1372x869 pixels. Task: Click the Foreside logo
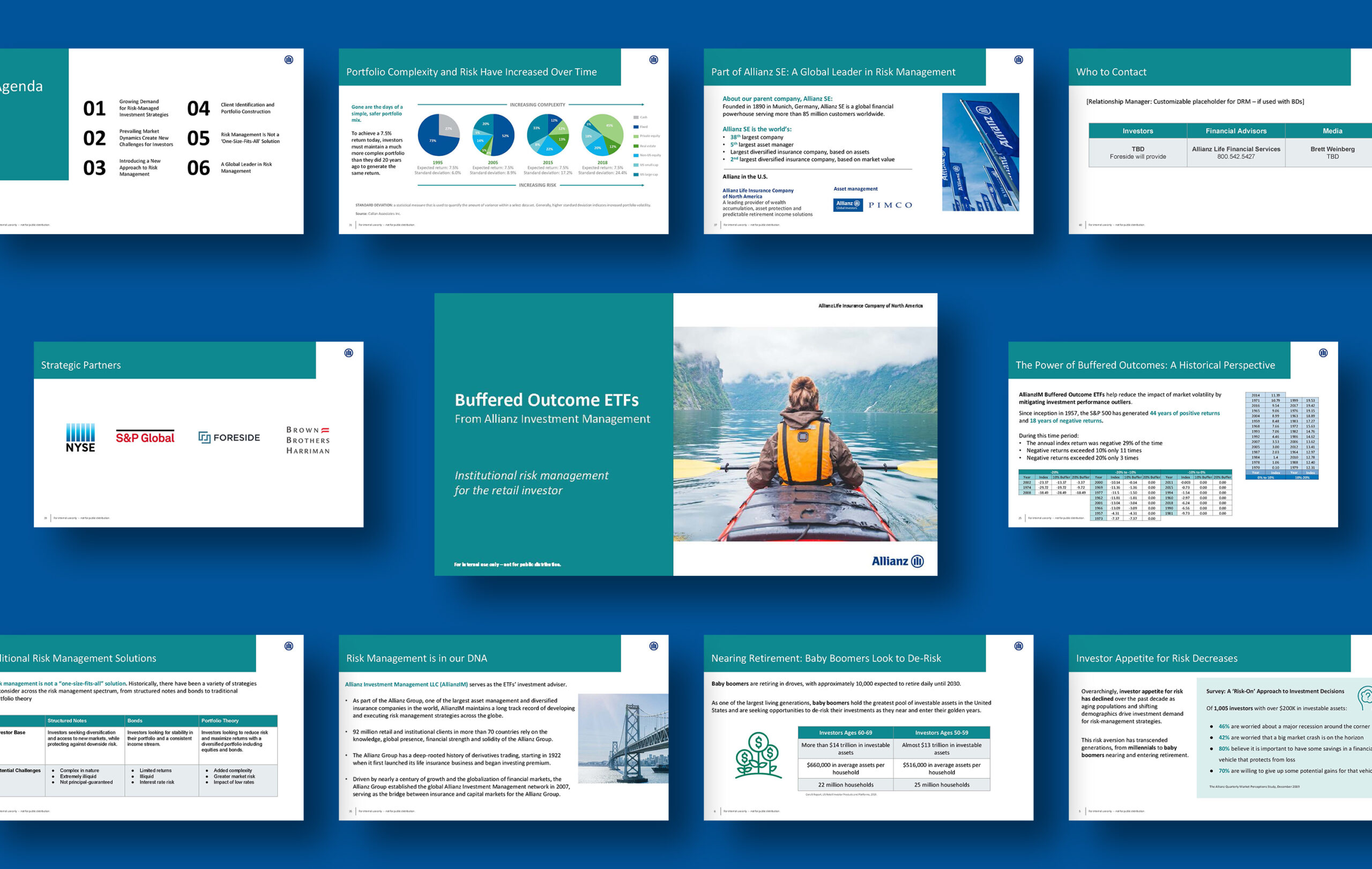tap(229, 437)
